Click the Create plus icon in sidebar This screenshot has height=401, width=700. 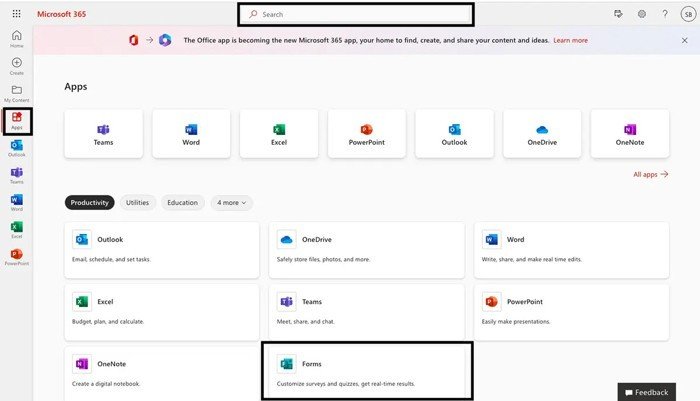pyautogui.click(x=16, y=66)
